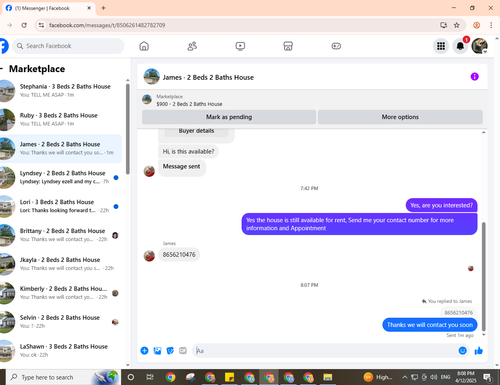
Task: Click 'Yes, are you interested?' message bubble
Action: pos(441,205)
